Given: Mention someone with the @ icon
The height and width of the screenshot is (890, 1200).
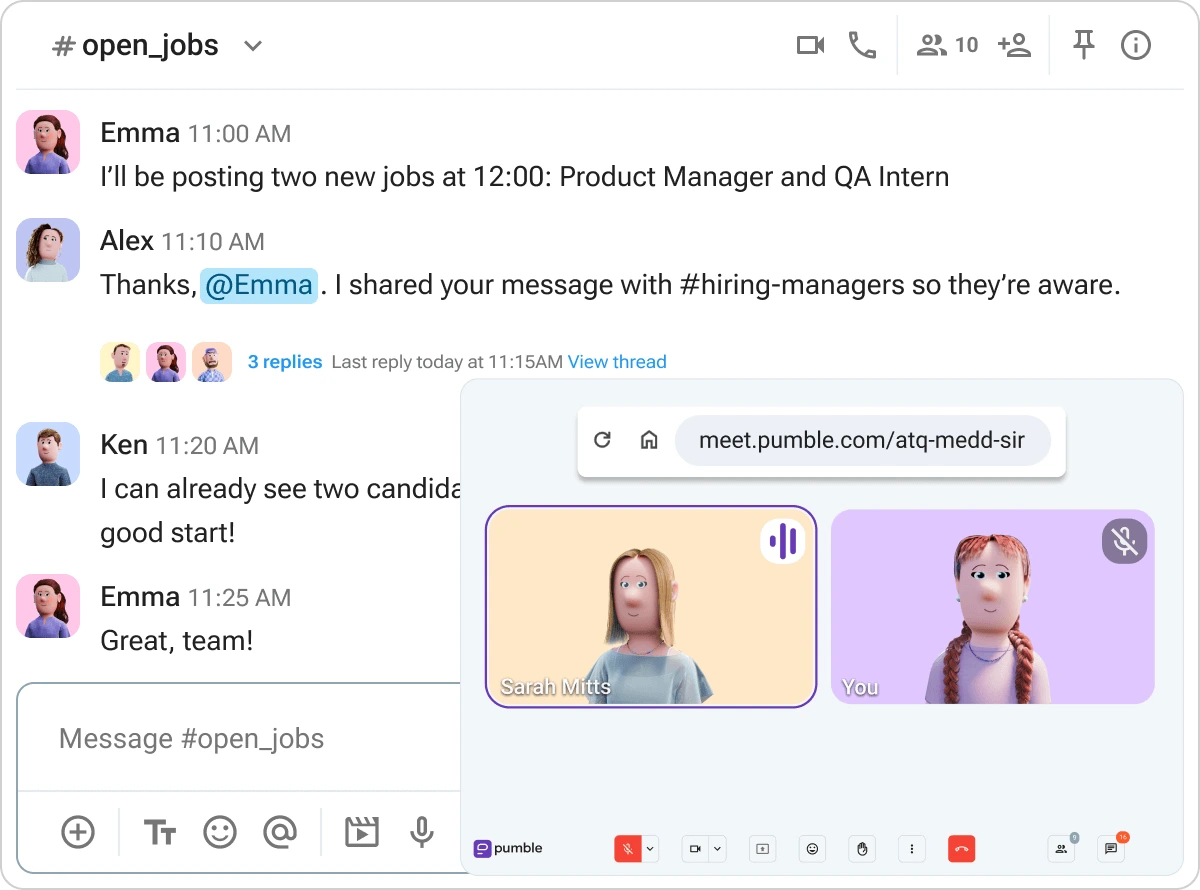Looking at the screenshot, I should 280,831.
